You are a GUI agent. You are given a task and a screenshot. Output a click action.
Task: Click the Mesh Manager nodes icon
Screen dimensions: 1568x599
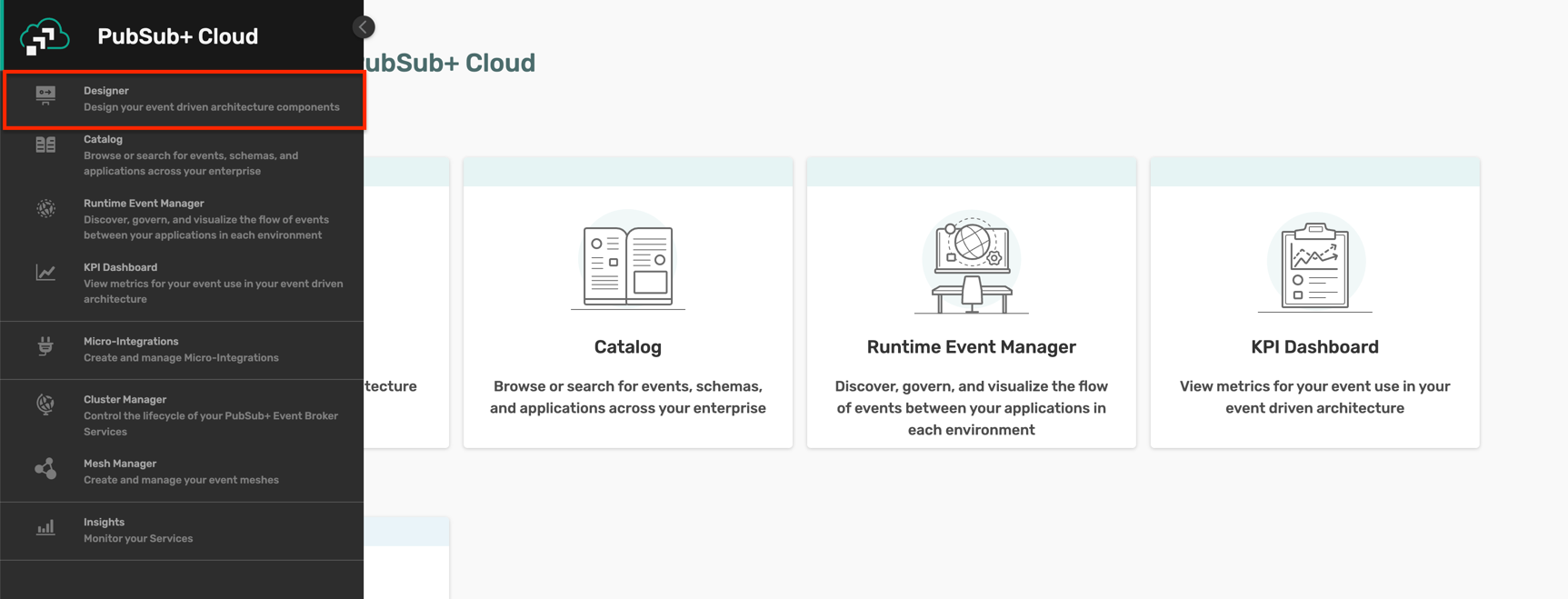point(45,469)
